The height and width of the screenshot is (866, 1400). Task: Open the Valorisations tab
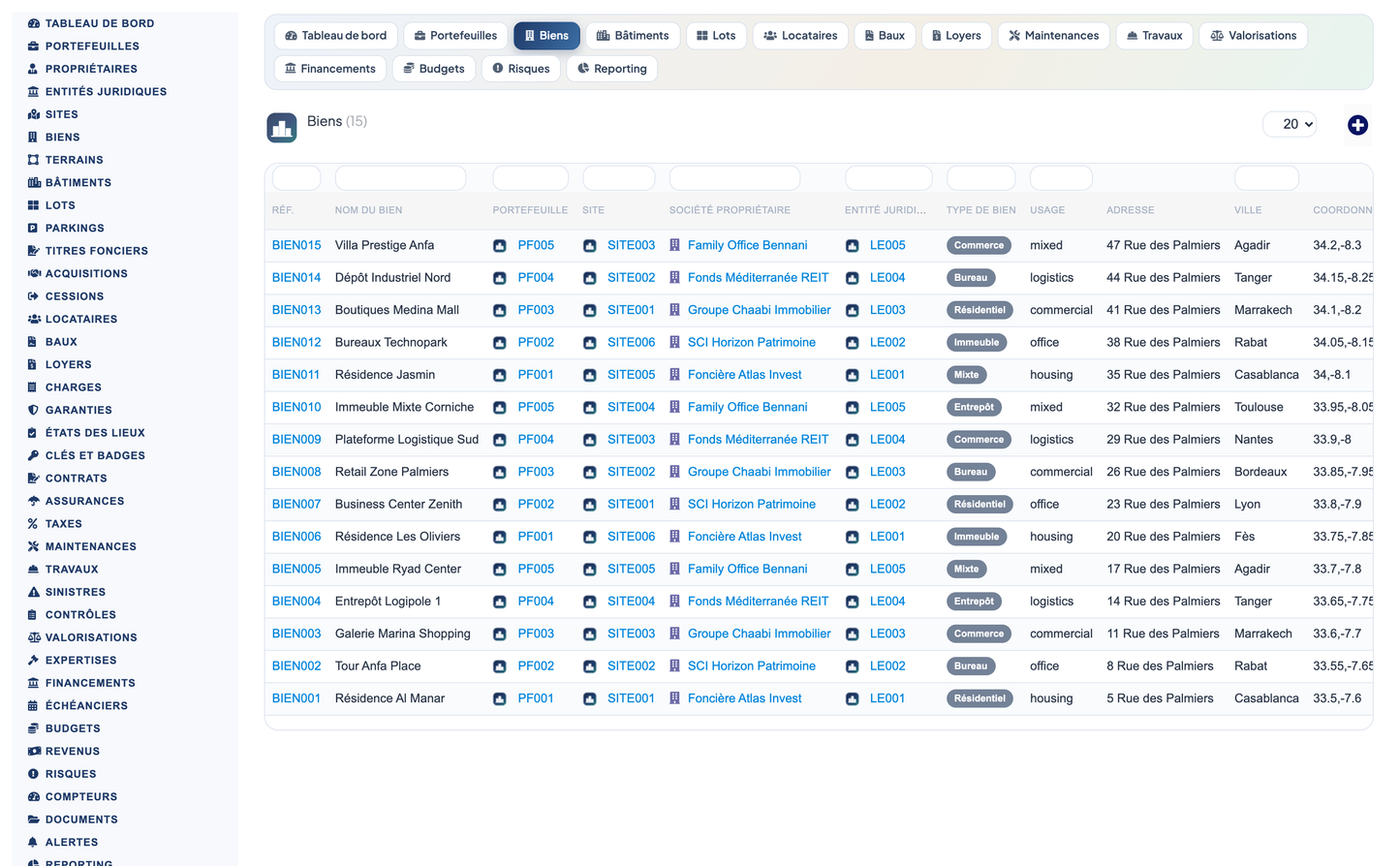coord(1254,36)
